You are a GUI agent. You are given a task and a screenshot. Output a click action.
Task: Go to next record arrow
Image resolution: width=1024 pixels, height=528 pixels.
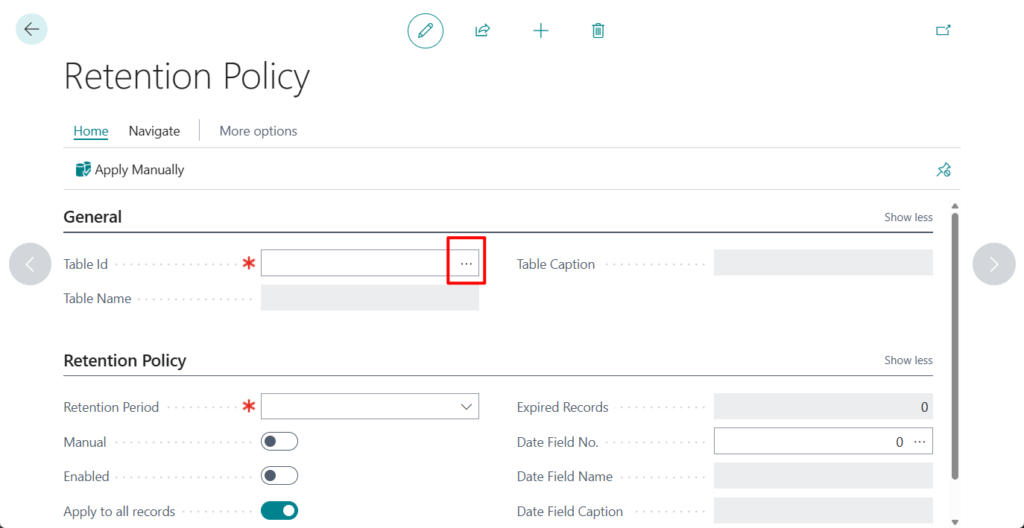(993, 264)
